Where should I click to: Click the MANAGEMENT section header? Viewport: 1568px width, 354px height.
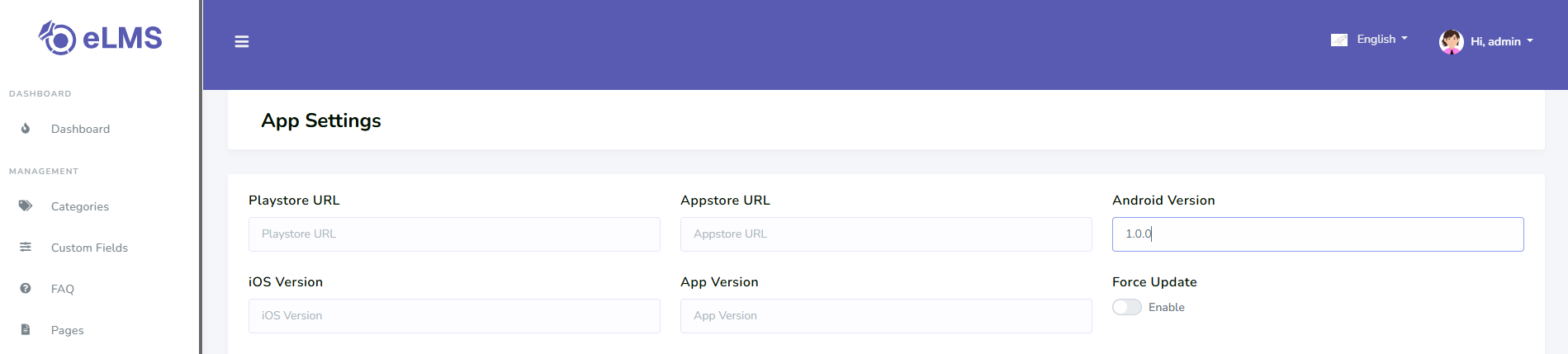[44, 172]
